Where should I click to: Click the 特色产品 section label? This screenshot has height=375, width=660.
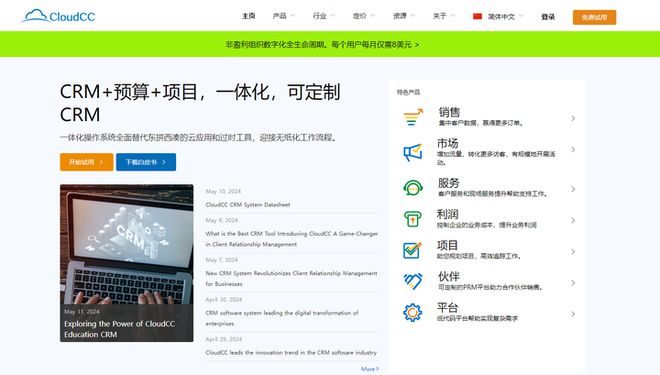(x=408, y=92)
